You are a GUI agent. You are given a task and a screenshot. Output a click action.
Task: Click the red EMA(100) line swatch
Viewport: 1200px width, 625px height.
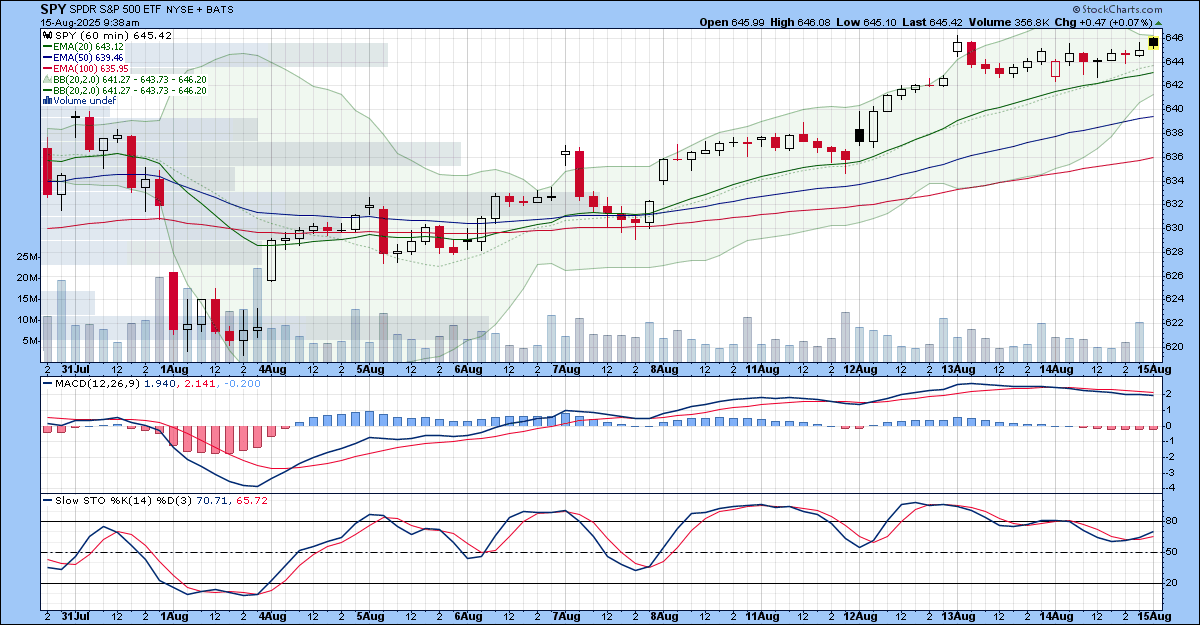[x=48, y=68]
